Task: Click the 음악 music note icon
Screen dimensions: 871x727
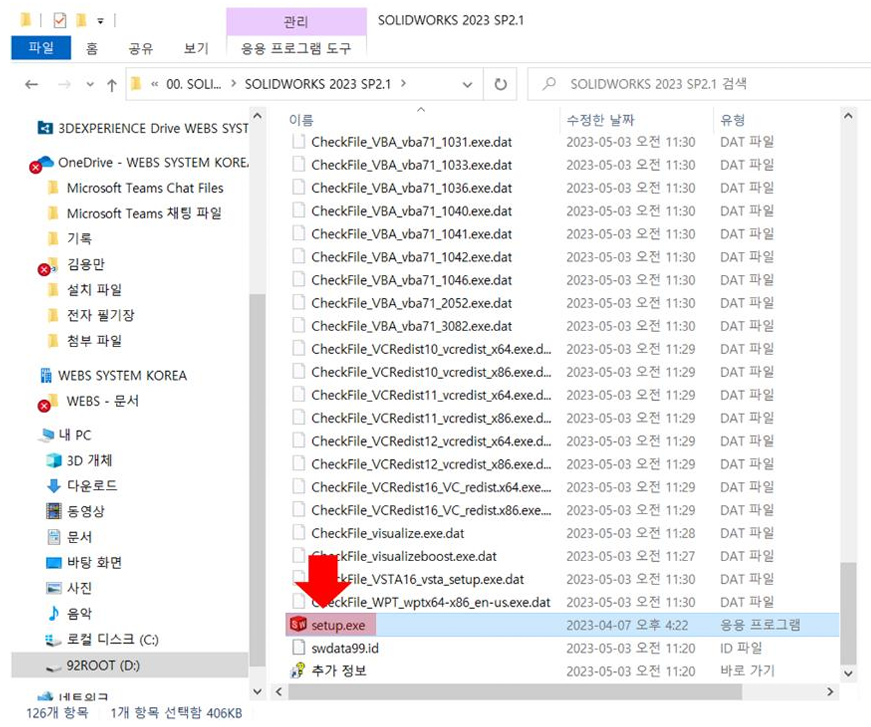Action: (54, 613)
